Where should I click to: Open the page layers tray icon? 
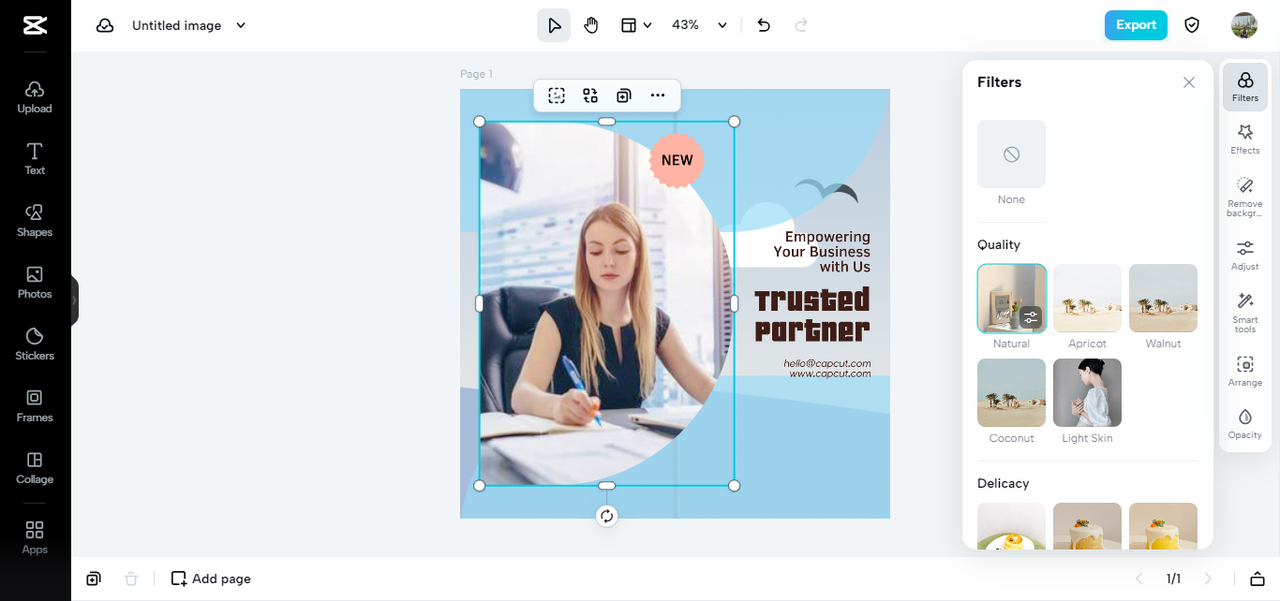click(x=1258, y=578)
